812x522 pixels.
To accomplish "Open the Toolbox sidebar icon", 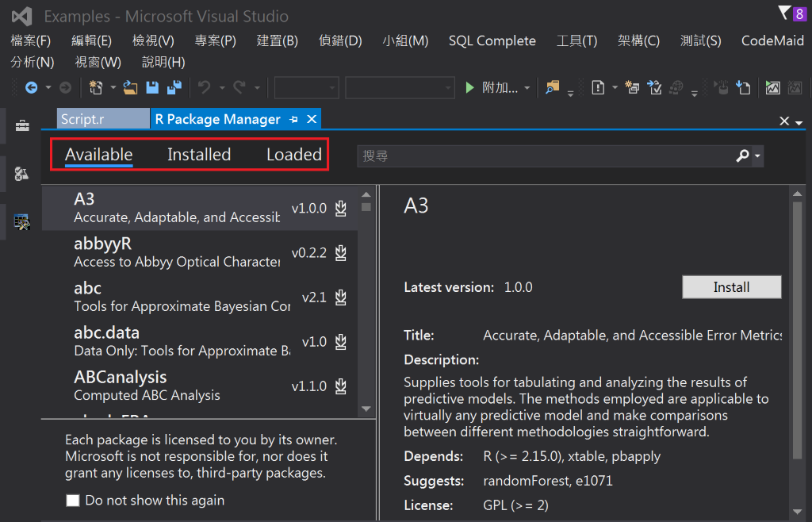I will click(22, 126).
